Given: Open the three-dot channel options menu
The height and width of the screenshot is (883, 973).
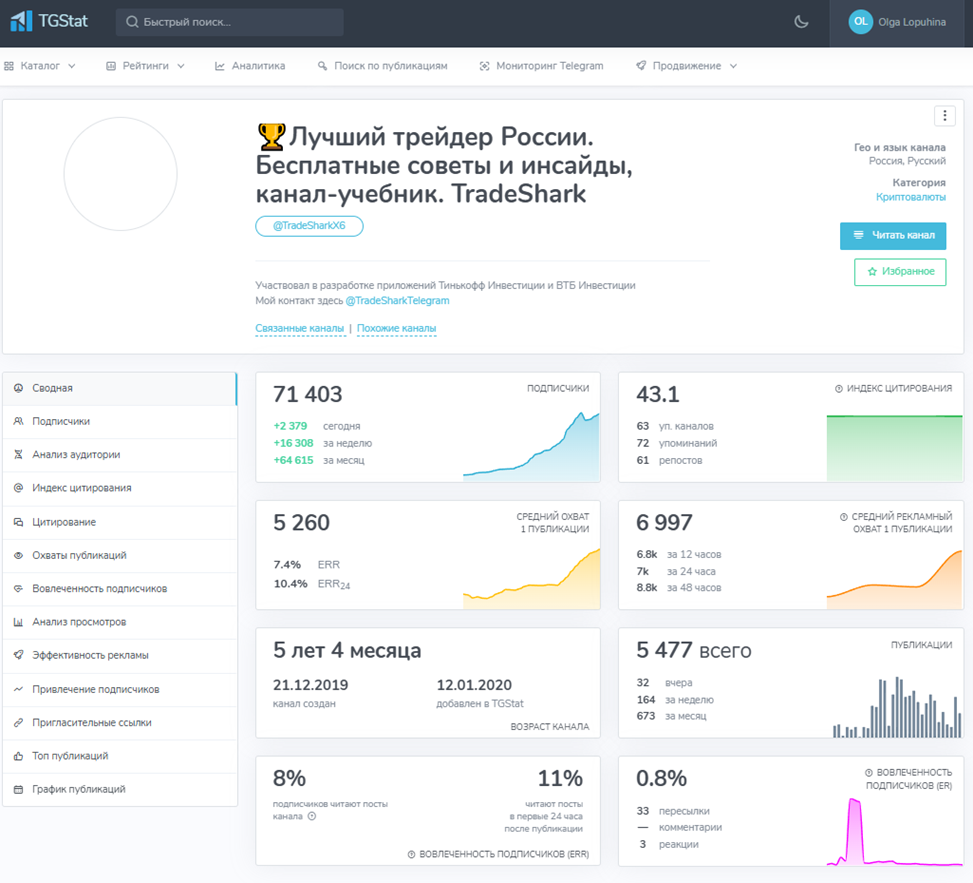Looking at the screenshot, I should click(x=944, y=115).
